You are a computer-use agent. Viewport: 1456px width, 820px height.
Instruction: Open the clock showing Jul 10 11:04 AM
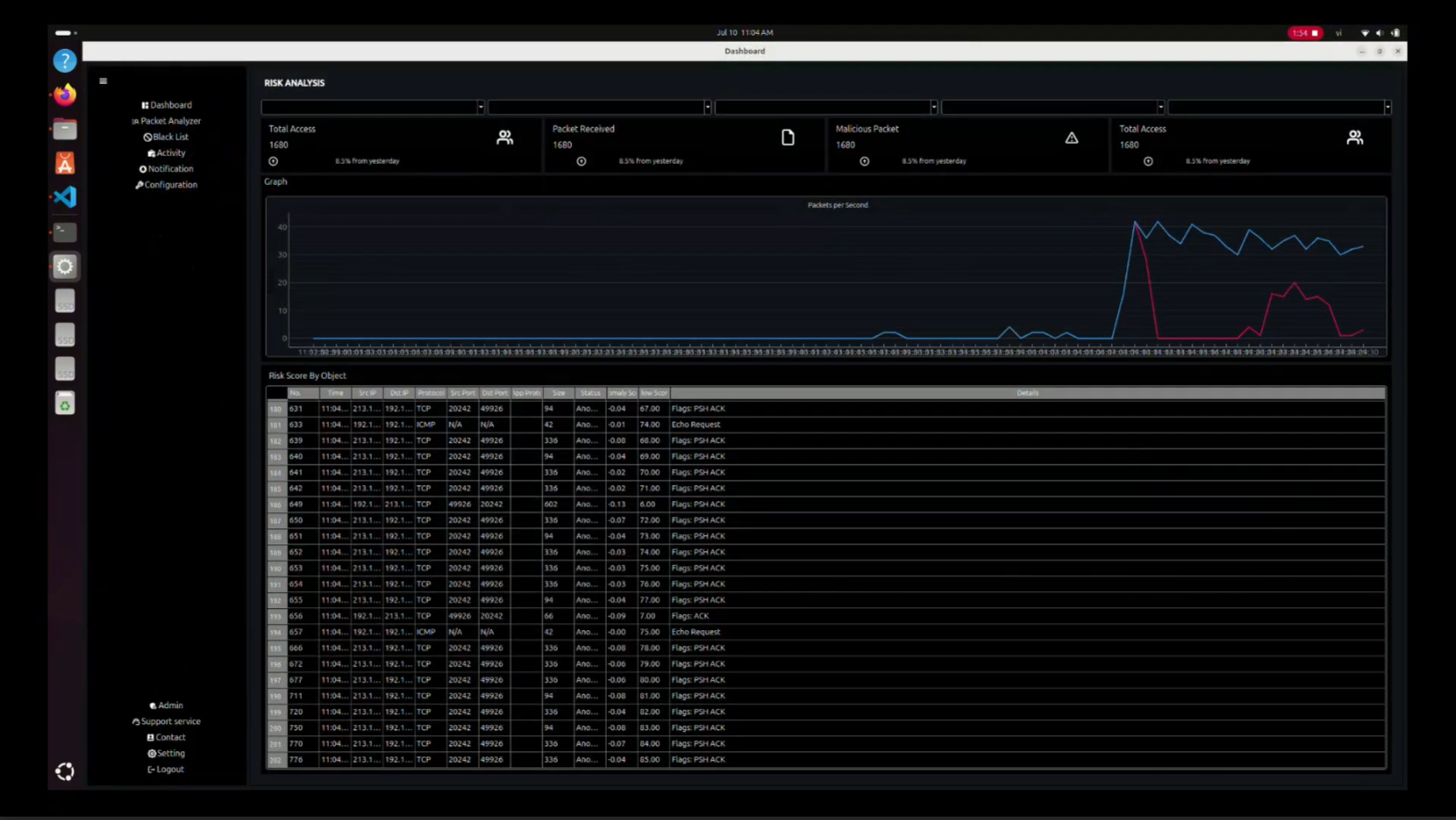point(745,33)
